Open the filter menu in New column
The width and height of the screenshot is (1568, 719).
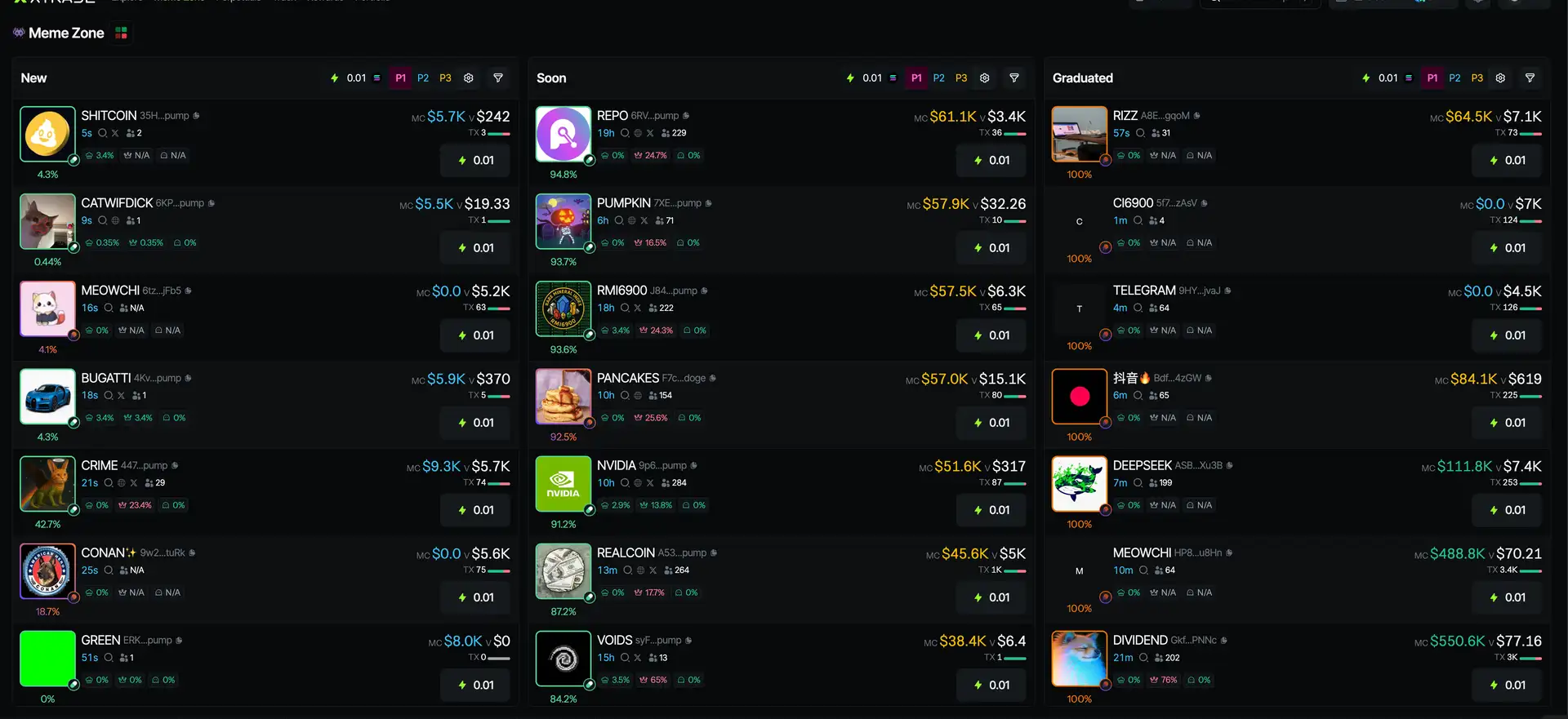498,78
